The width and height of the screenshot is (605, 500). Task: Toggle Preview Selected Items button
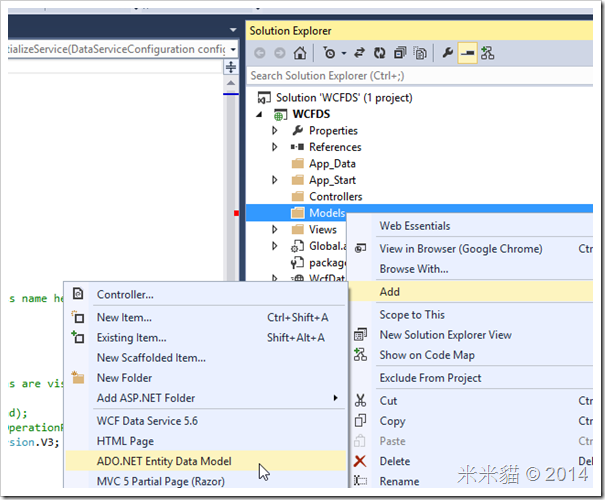pos(467,53)
